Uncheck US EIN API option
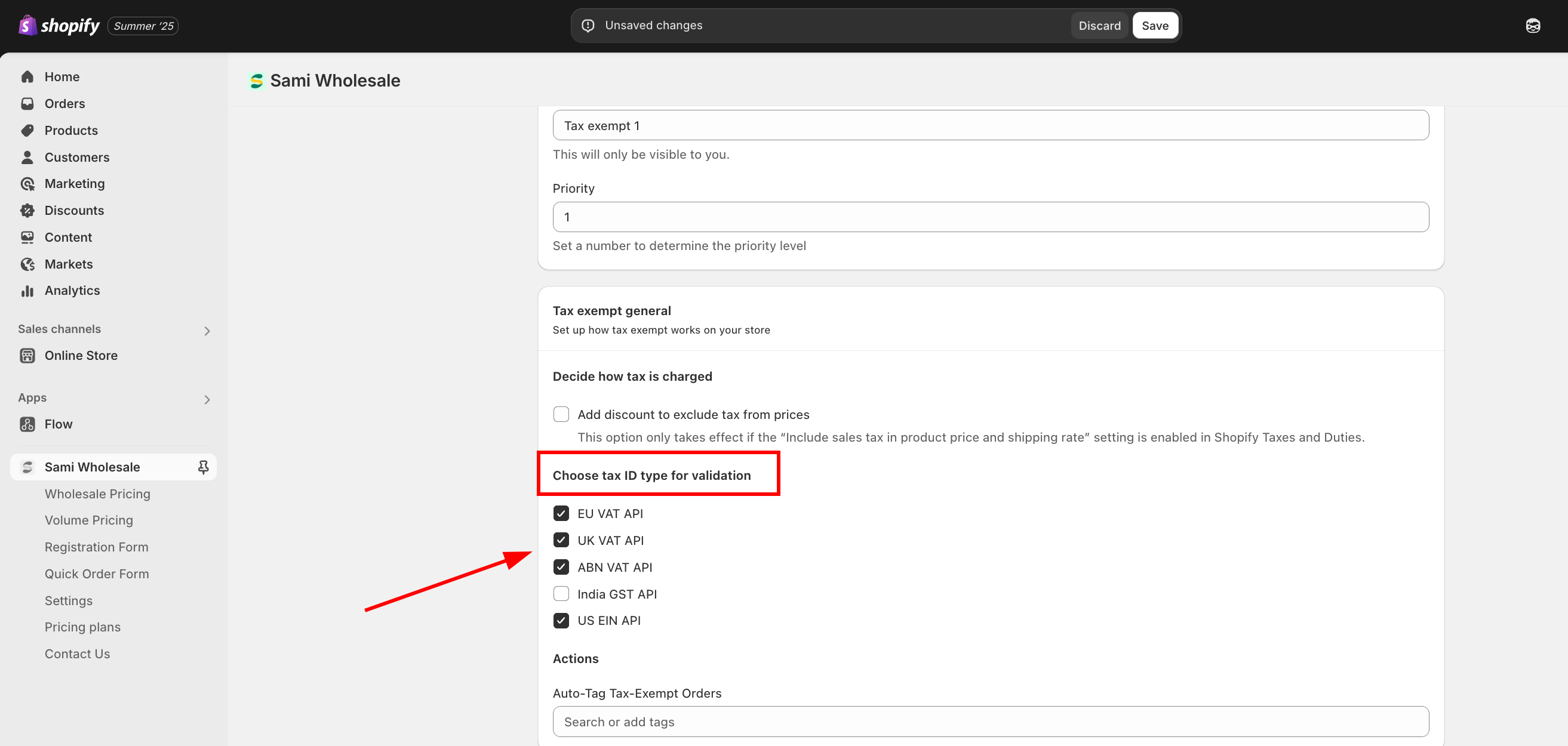The image size is (1568, 746). pyautogui.click(x=561, y=621)
